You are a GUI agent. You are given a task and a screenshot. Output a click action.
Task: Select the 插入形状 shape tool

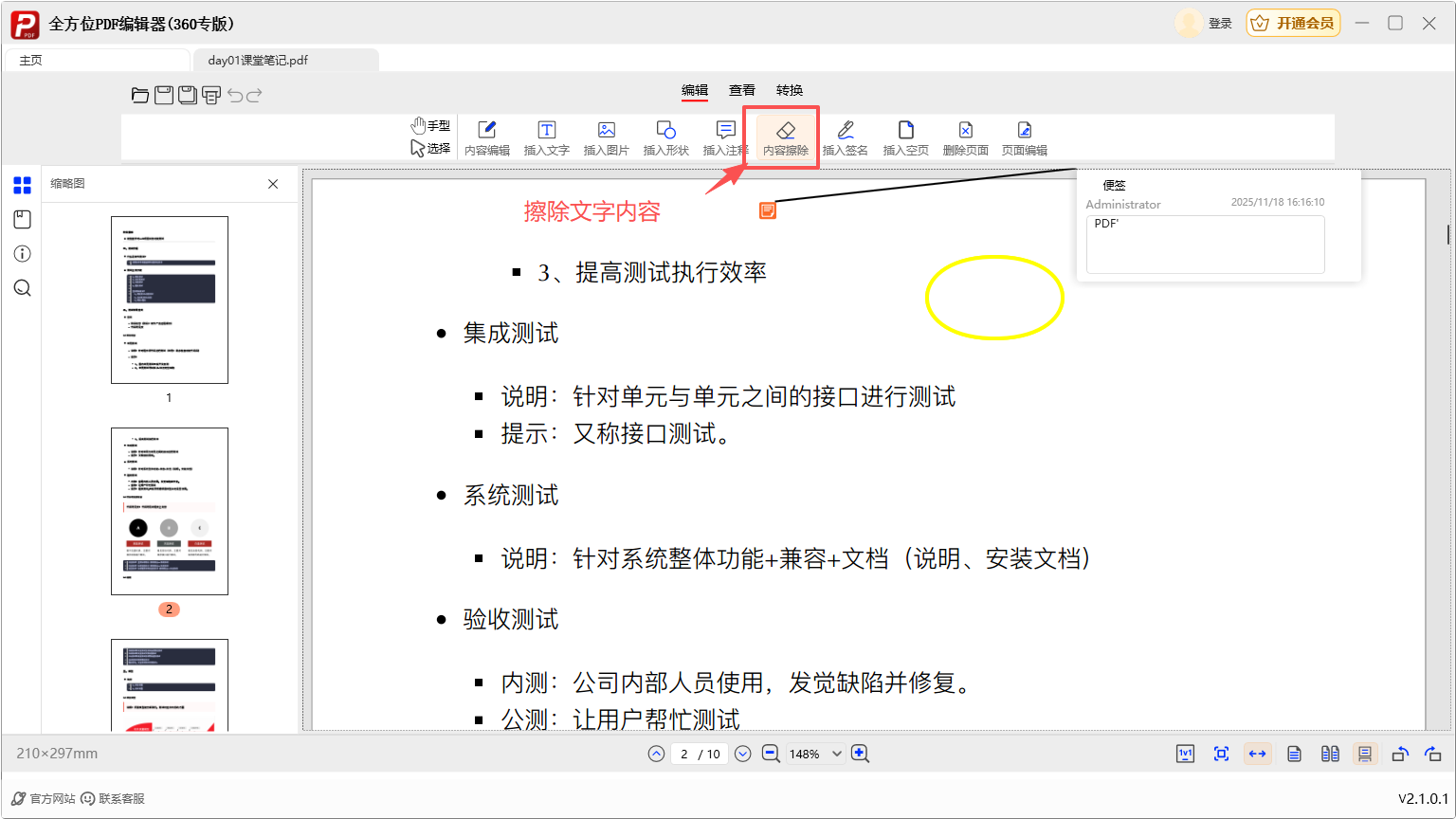665,136
